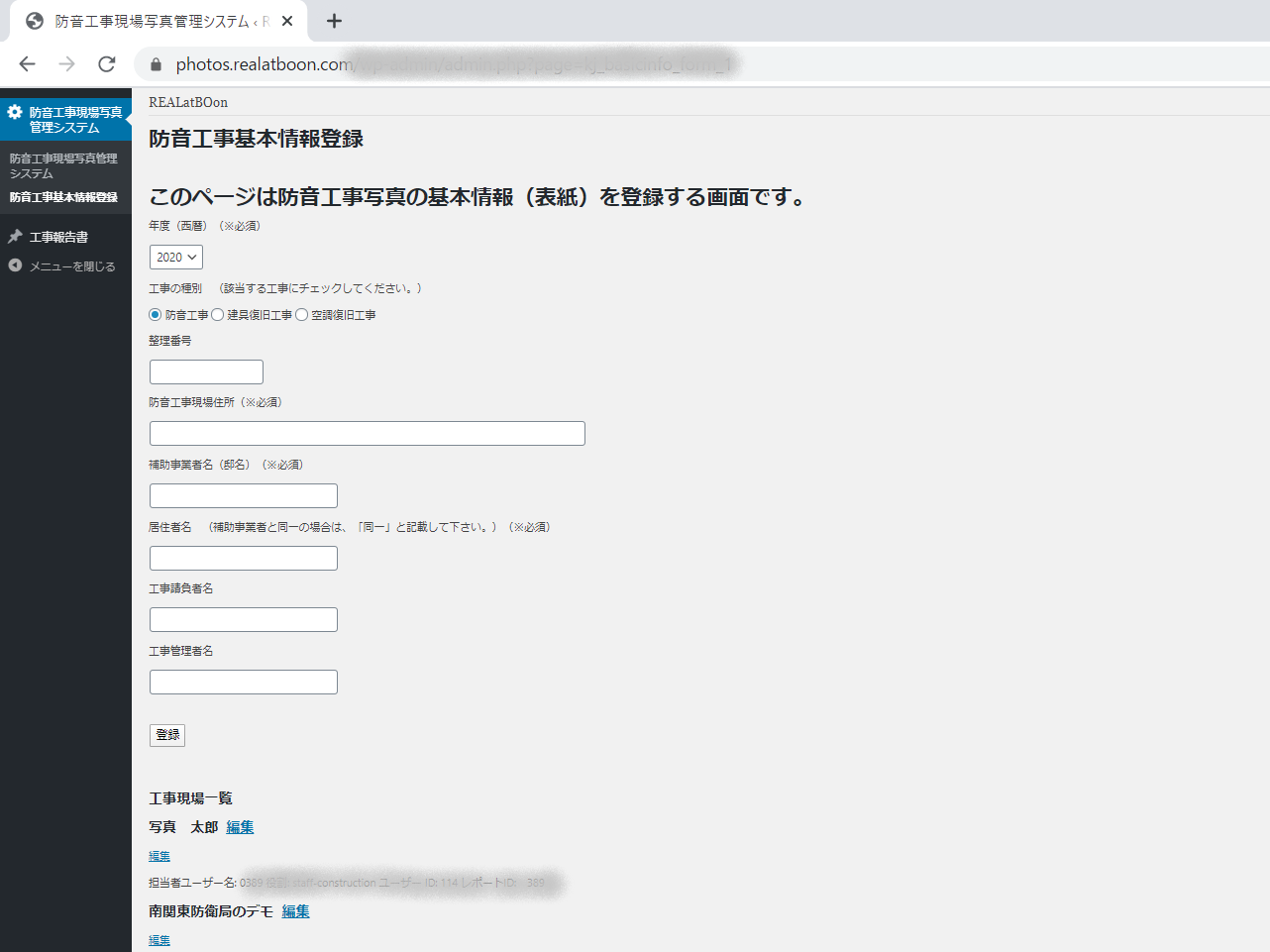The image size is (1270, 952).
Task: Open 防音工事基本情報登録 in the sidebar submenu
Action: coord(63,197)
